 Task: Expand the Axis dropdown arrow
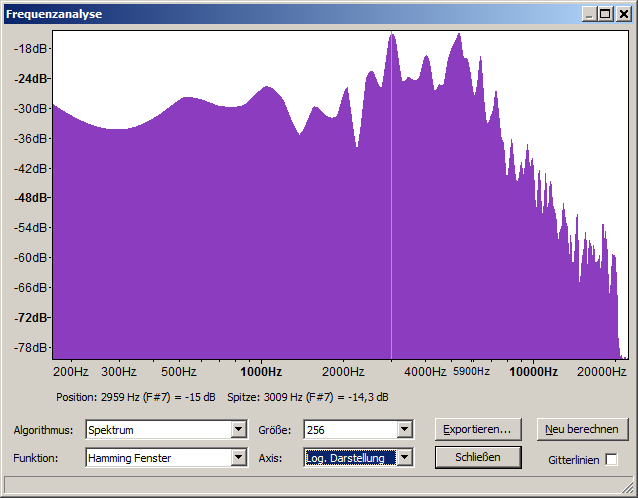[x=404, y=458]
